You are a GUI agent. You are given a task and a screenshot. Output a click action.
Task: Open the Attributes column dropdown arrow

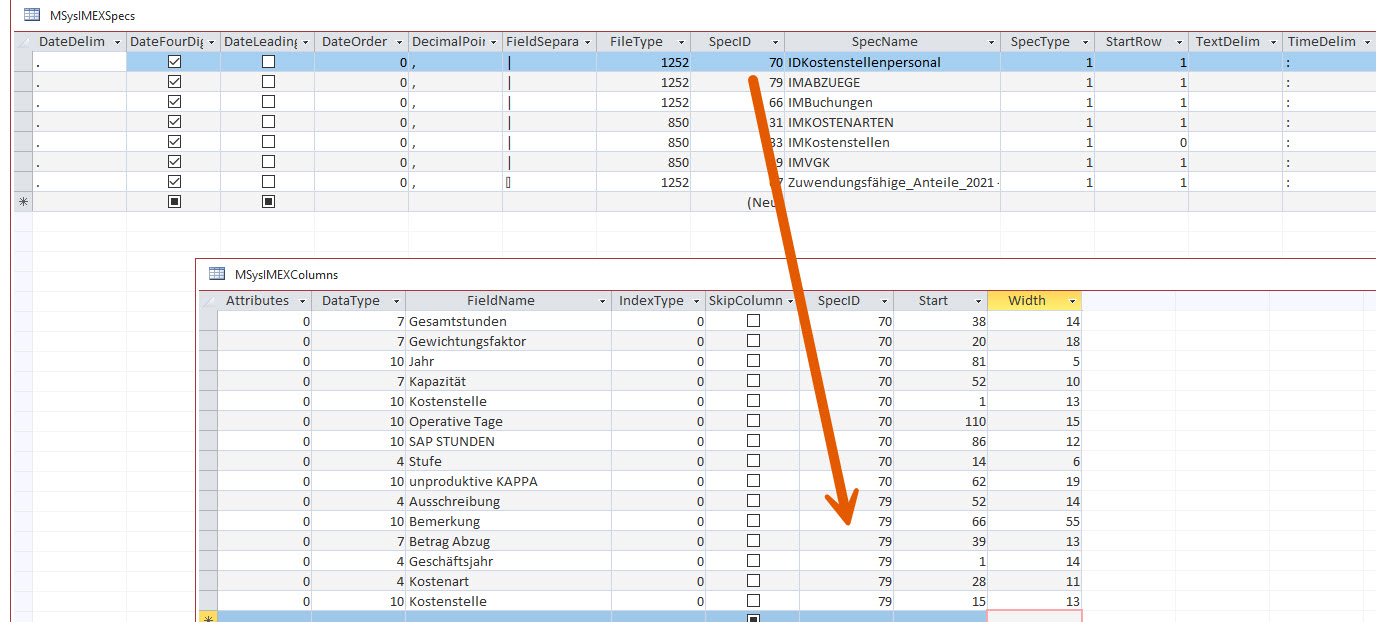(x=303, y=301)
